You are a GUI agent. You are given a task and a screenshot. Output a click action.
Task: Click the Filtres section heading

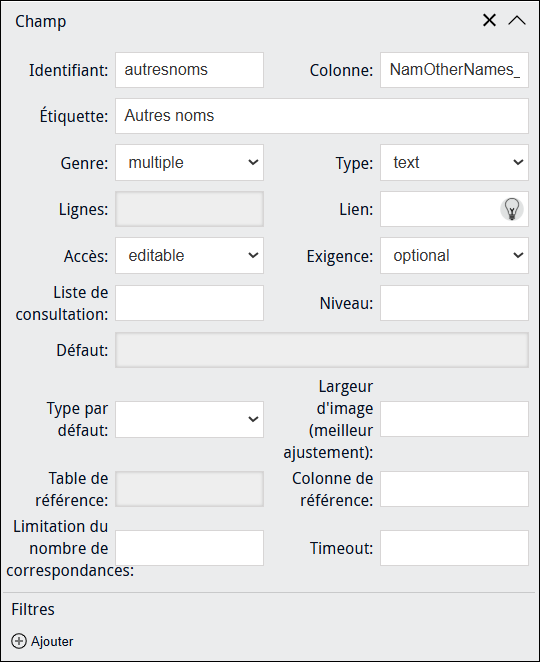point(33,609)
